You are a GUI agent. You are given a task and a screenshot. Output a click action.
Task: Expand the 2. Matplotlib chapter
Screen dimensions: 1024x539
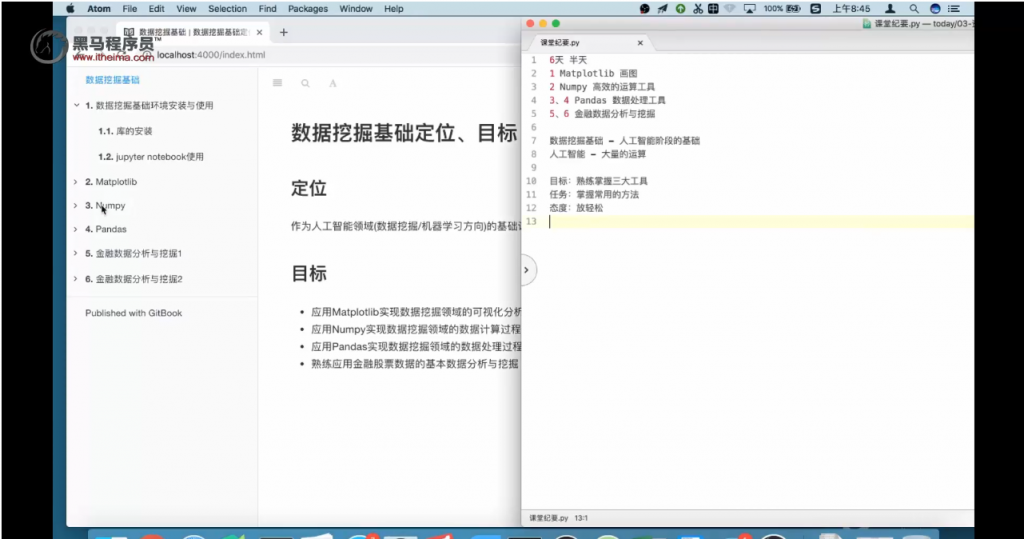pos(76,182)
